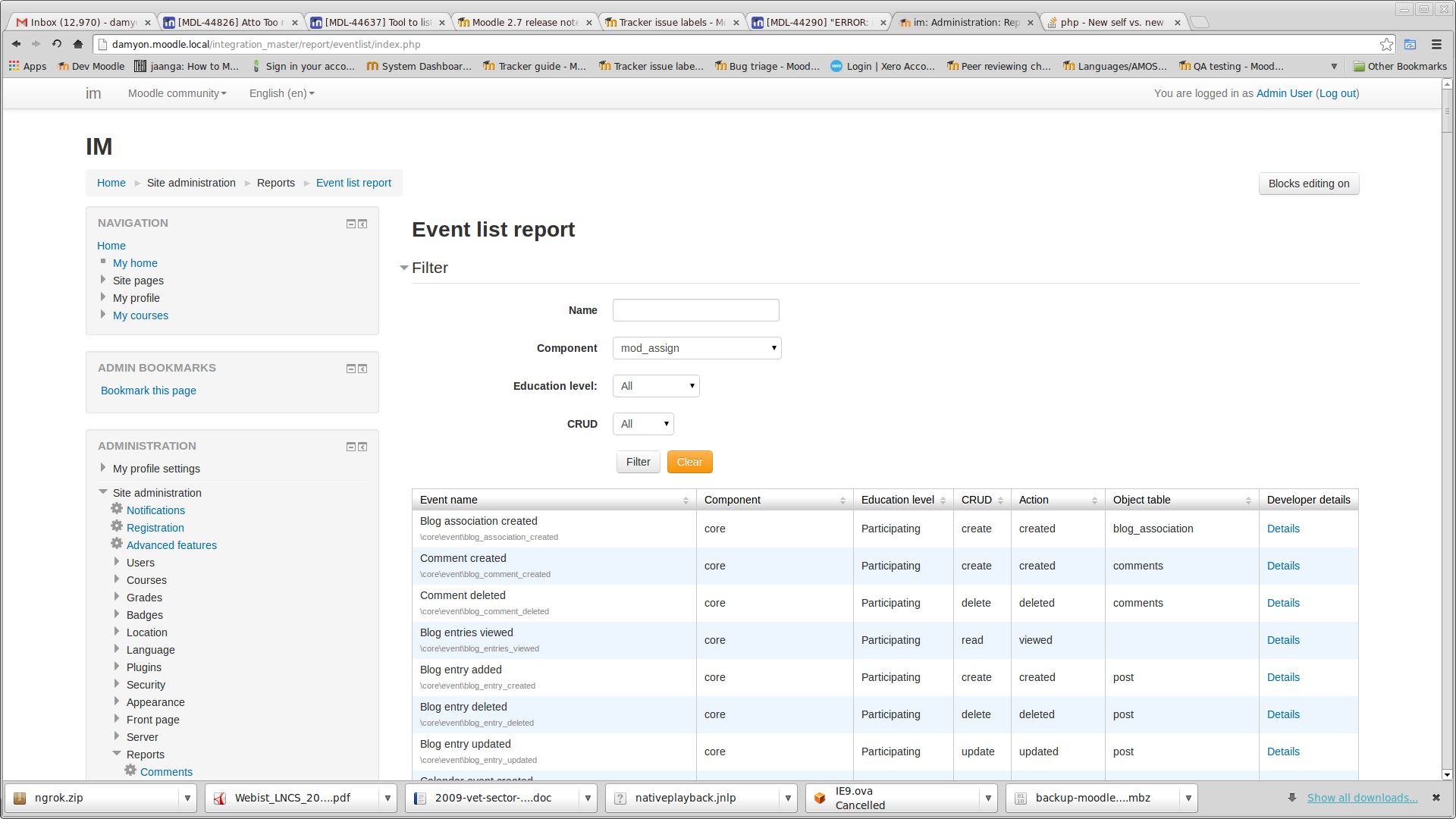Viewport: 1456px width, 819px height.
Task: Hide the Admin bookmarks block icon
Action: (x=351, y=369)
